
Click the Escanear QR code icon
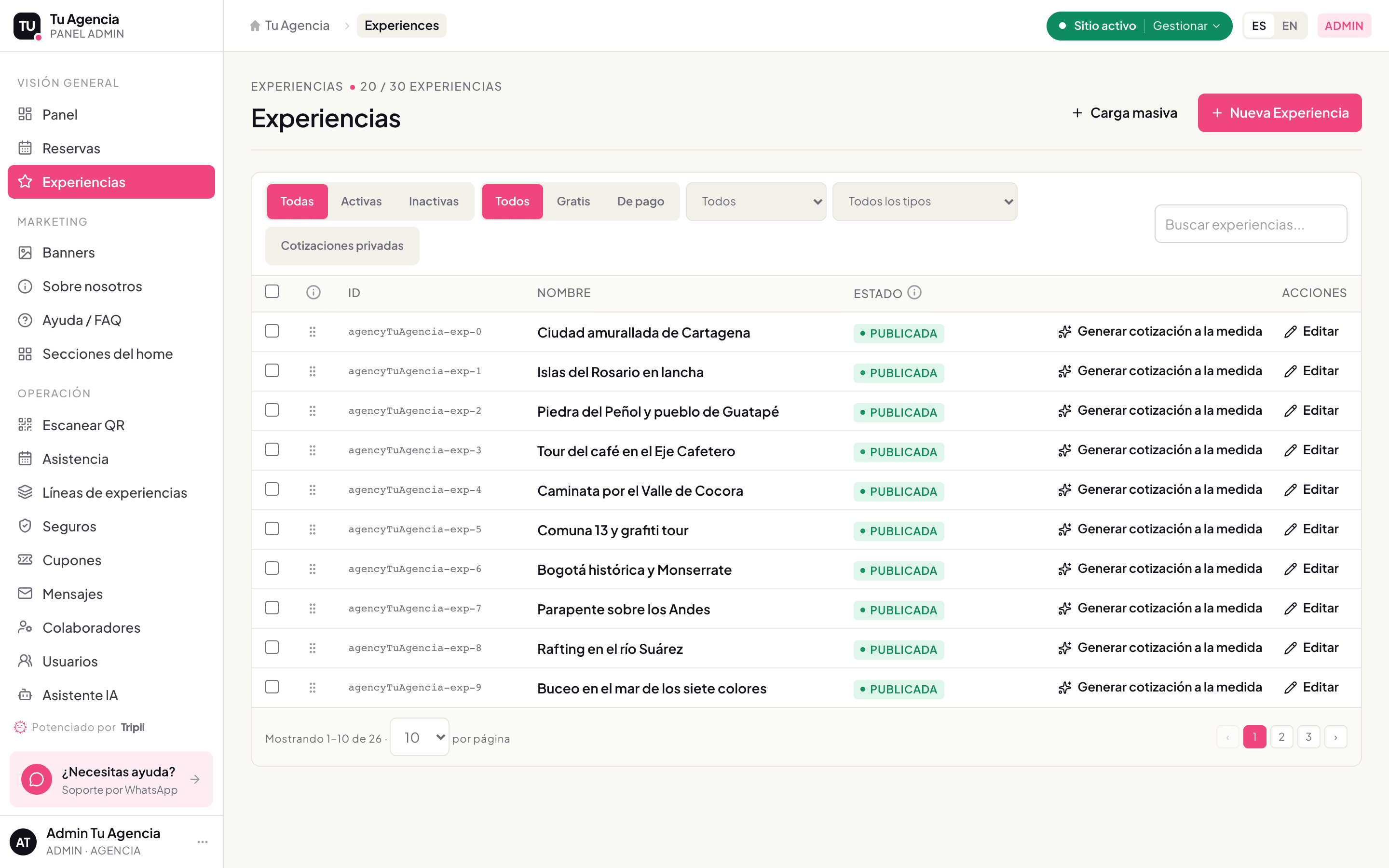[x=25, y=425]
